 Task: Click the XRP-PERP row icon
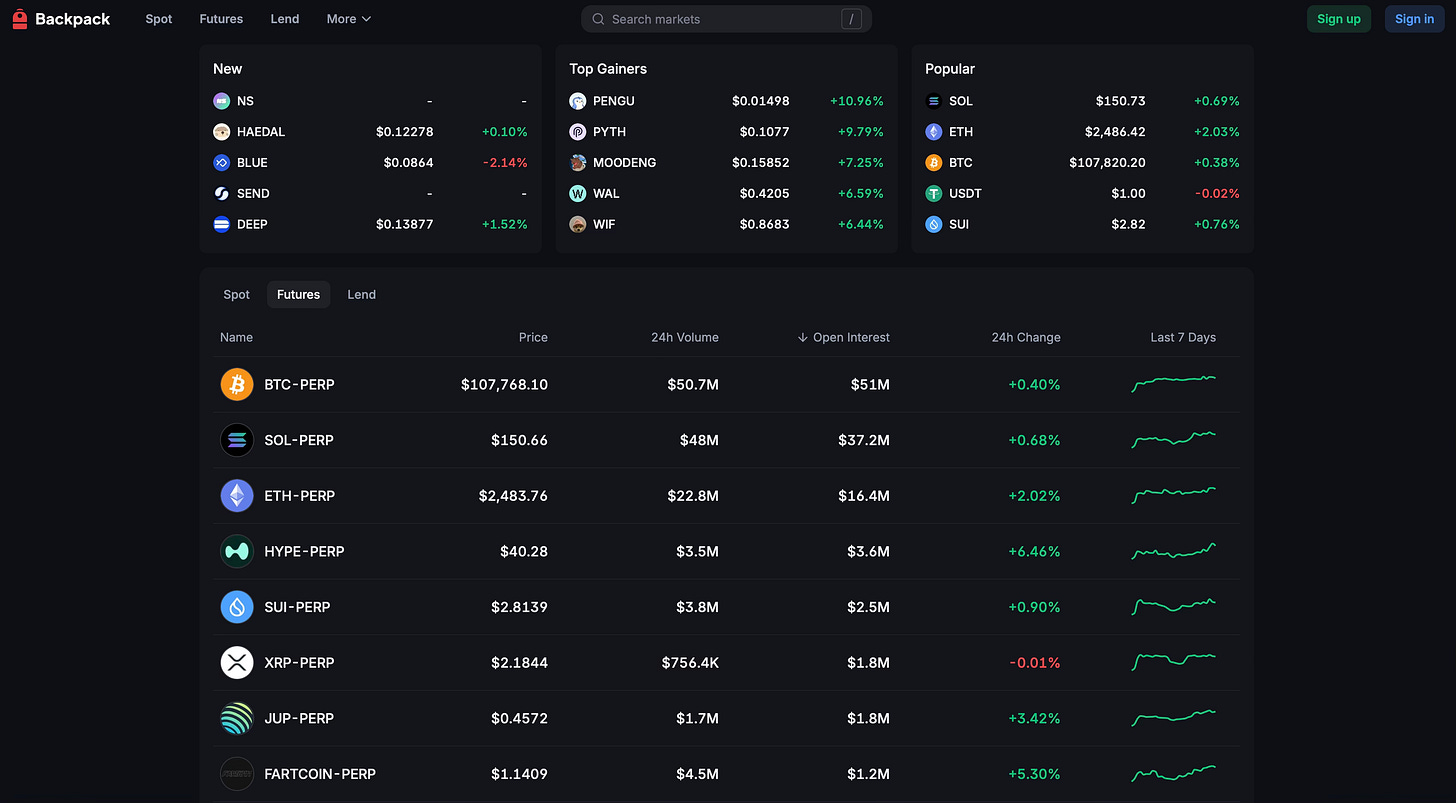pos(237,663)
